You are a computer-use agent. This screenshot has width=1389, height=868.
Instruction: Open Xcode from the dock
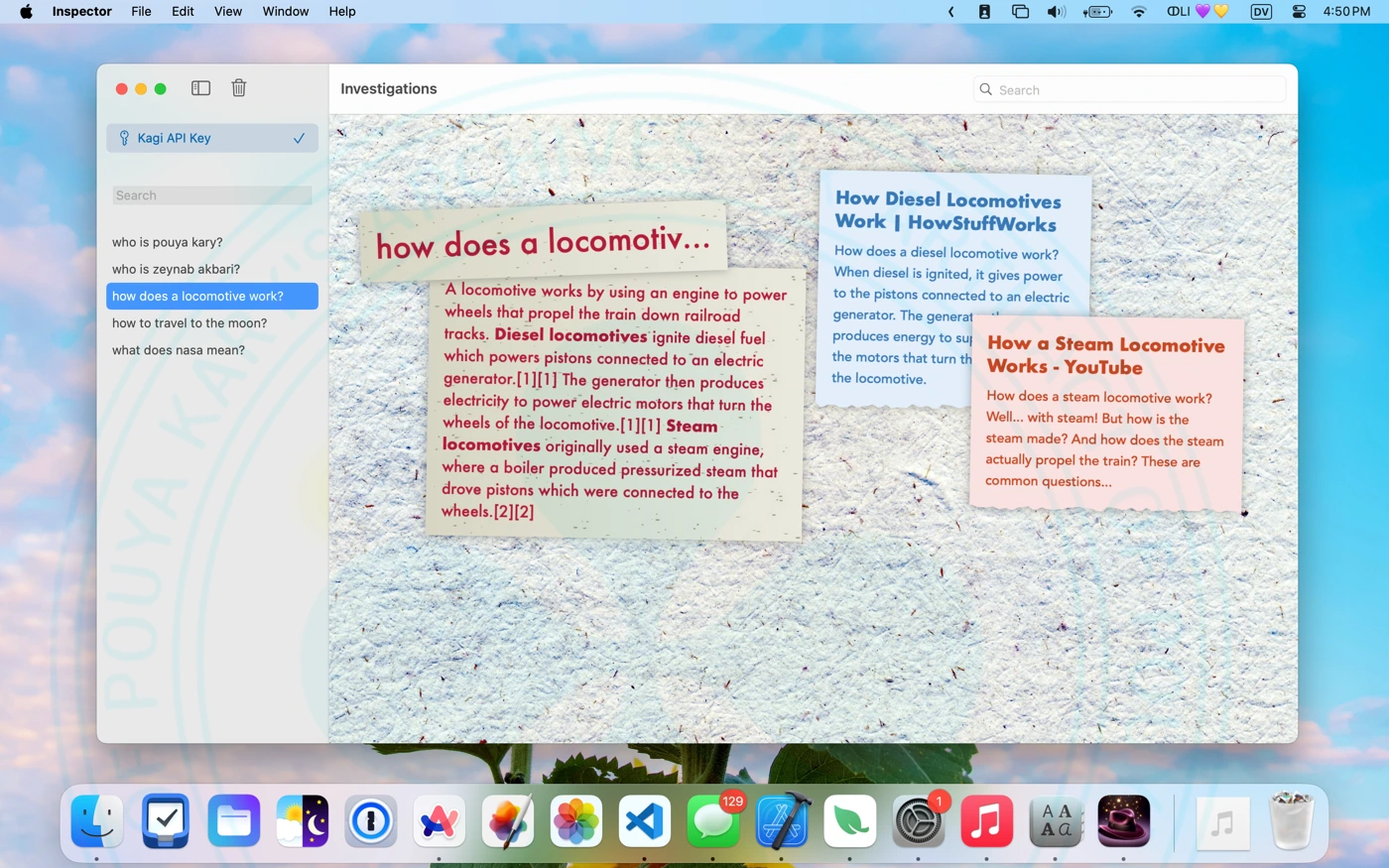click(x=782, y=821)
